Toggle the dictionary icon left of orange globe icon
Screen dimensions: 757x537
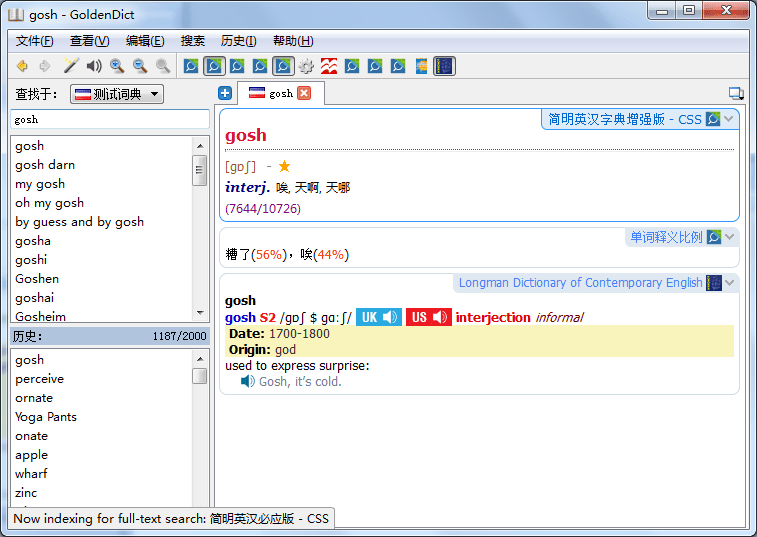click(398, 66)
